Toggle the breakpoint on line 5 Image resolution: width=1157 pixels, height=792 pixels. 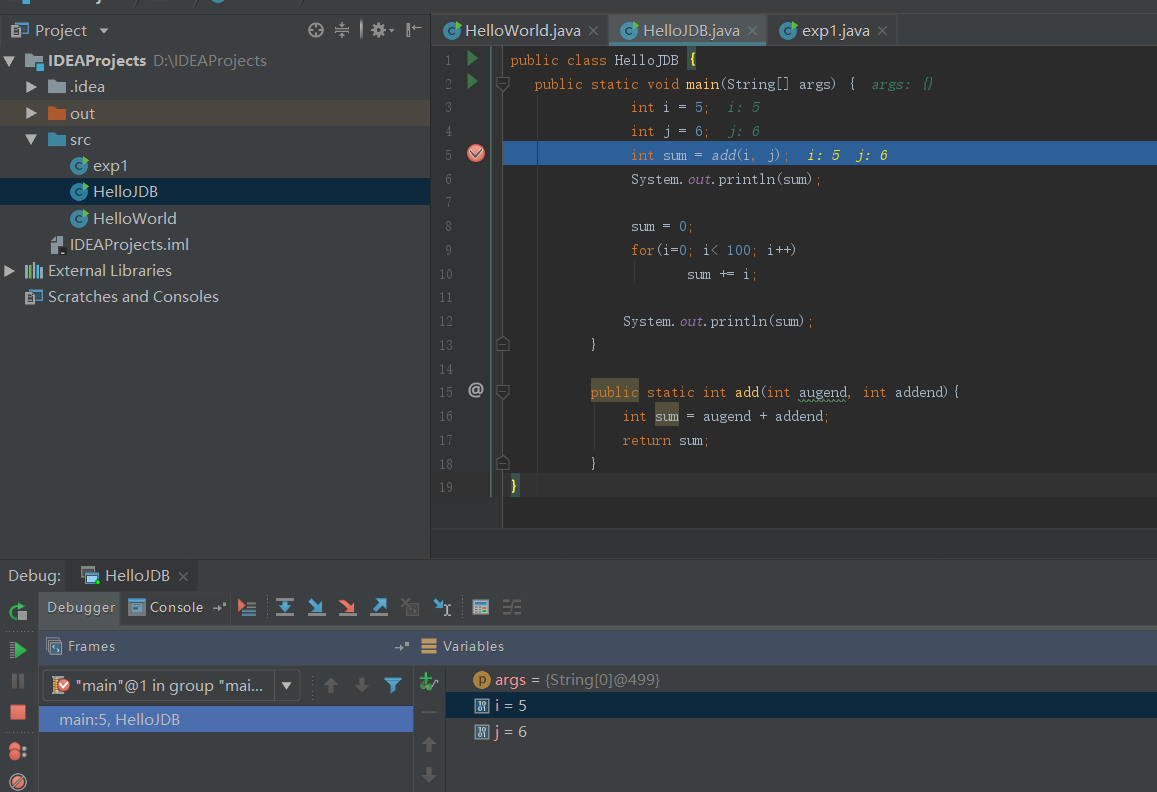pyautogui.click(x=476, y=154)
